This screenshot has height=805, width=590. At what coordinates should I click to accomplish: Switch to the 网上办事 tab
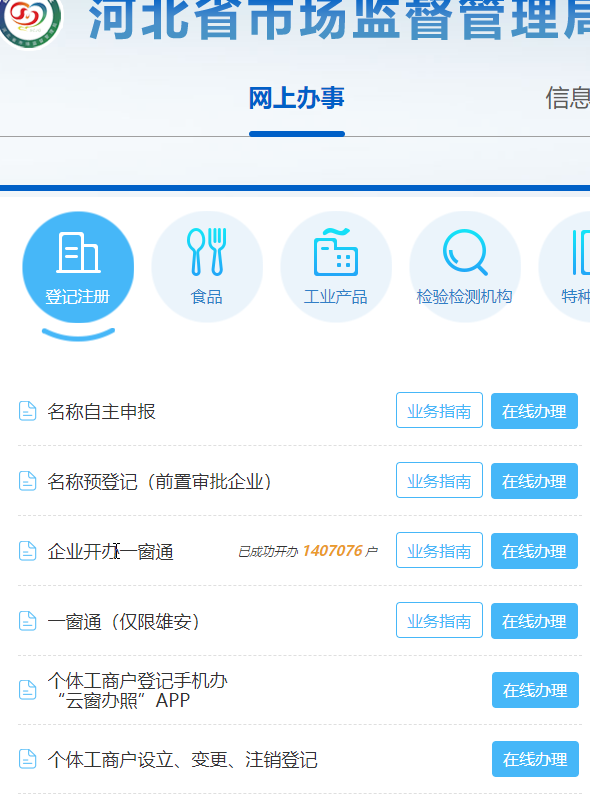(x=297, y=98)
